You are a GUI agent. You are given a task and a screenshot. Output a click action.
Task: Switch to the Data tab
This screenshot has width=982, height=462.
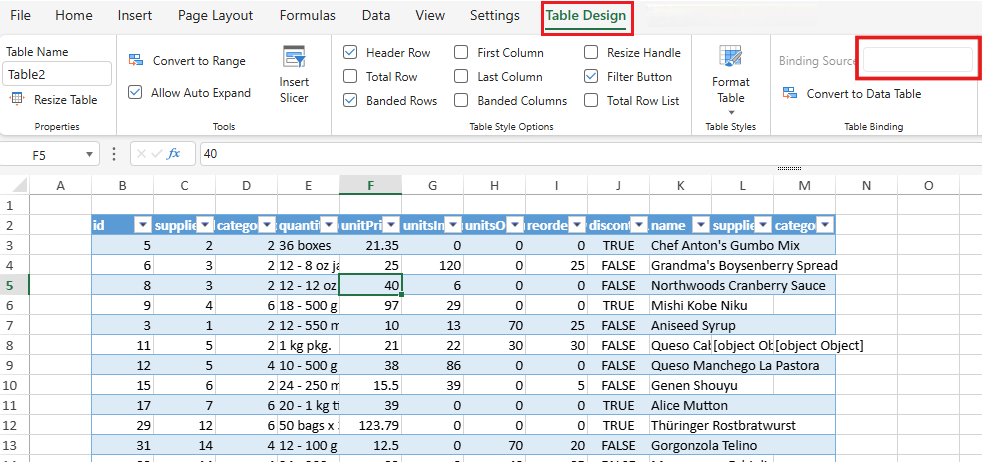(x=376, y=16)
